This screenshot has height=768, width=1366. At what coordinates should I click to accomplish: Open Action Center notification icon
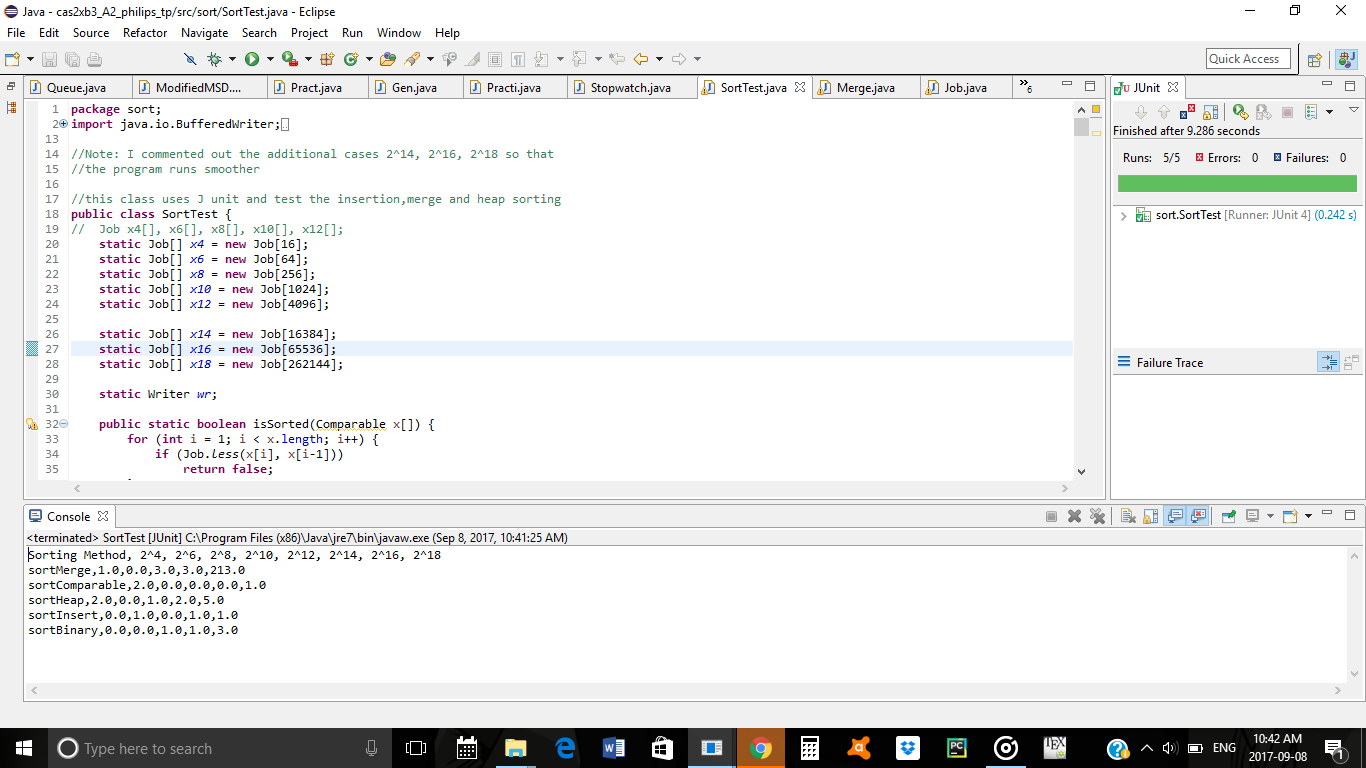point(1334,748)
